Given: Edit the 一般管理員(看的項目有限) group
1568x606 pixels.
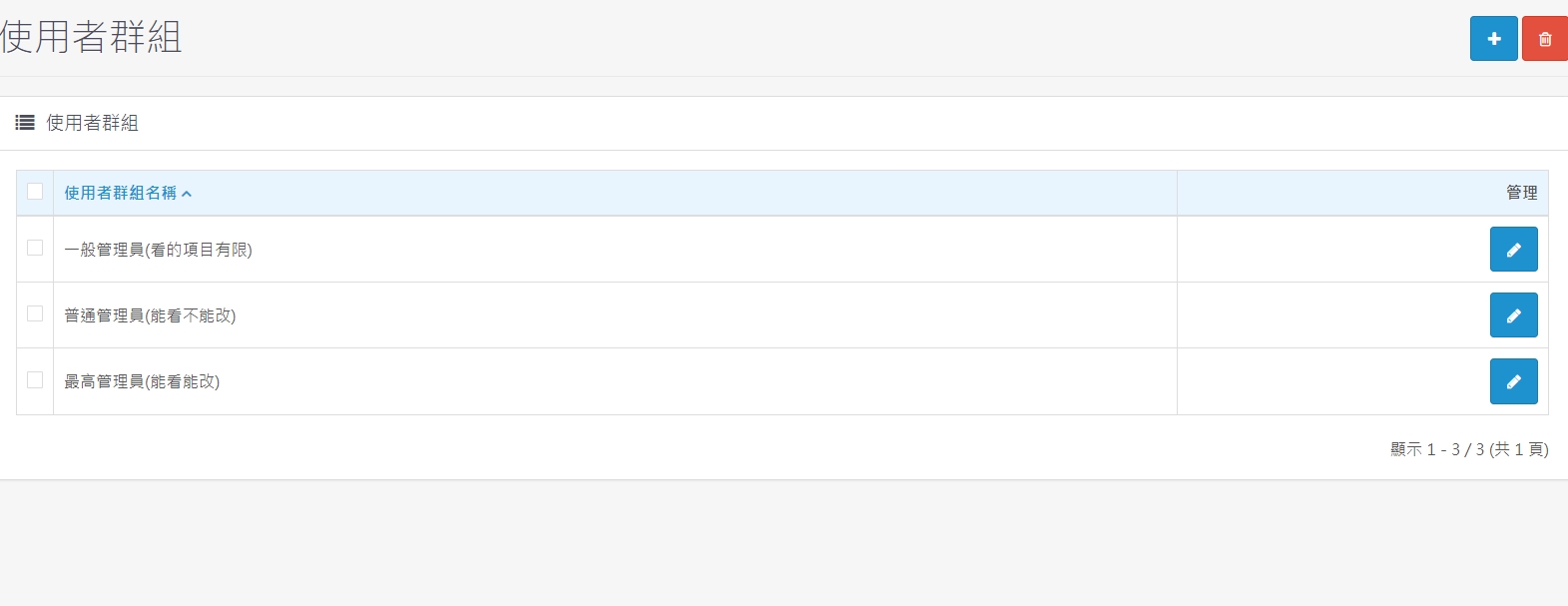Looking at the screenshot, I should [x=1513, y=250].
